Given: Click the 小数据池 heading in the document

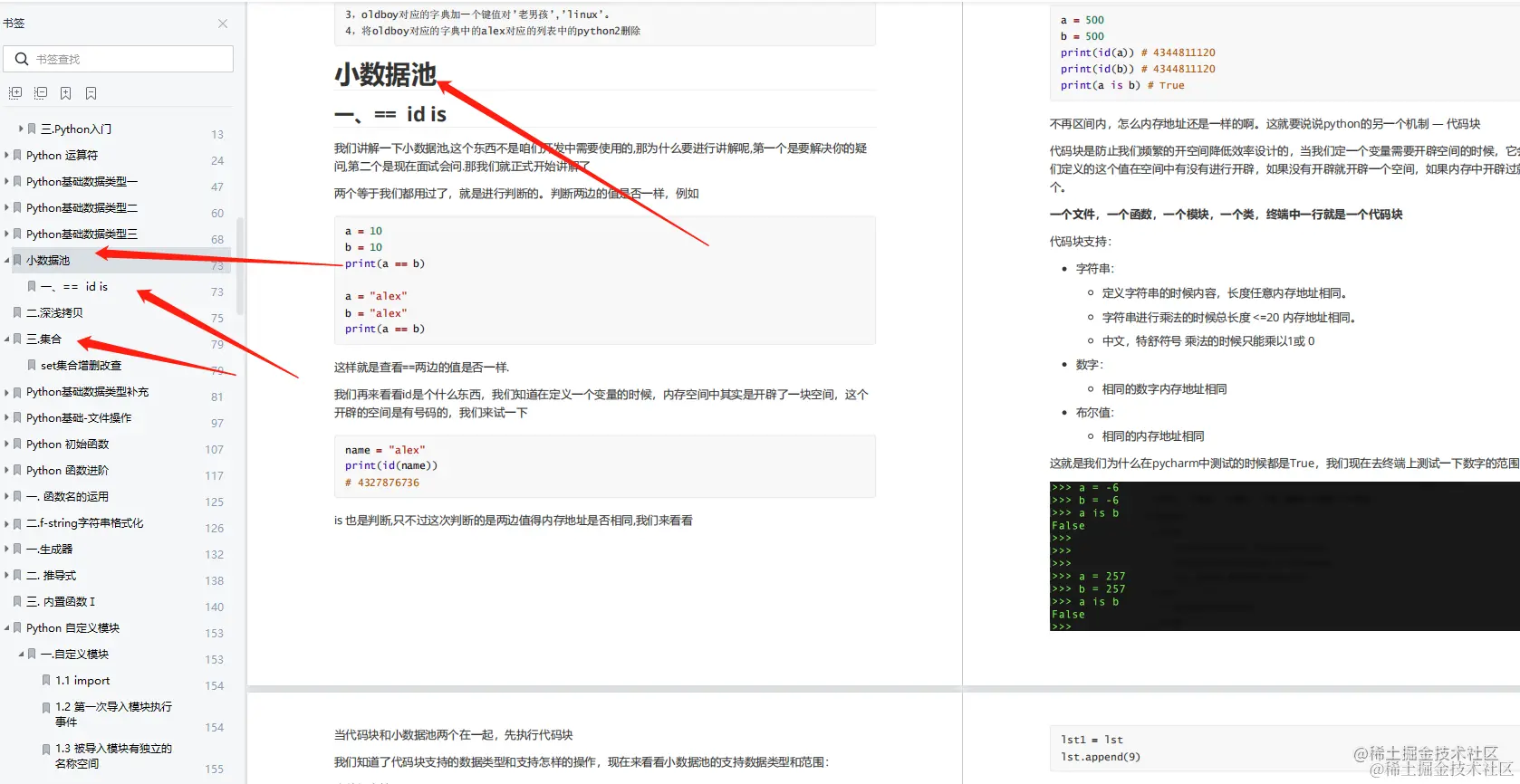Looking at the screenshot, I should tap(386, 74).
